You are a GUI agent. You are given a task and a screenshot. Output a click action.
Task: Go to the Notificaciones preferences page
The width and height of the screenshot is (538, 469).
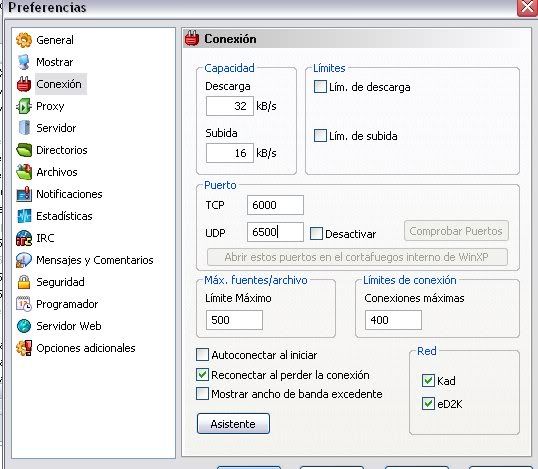point(69,194)
